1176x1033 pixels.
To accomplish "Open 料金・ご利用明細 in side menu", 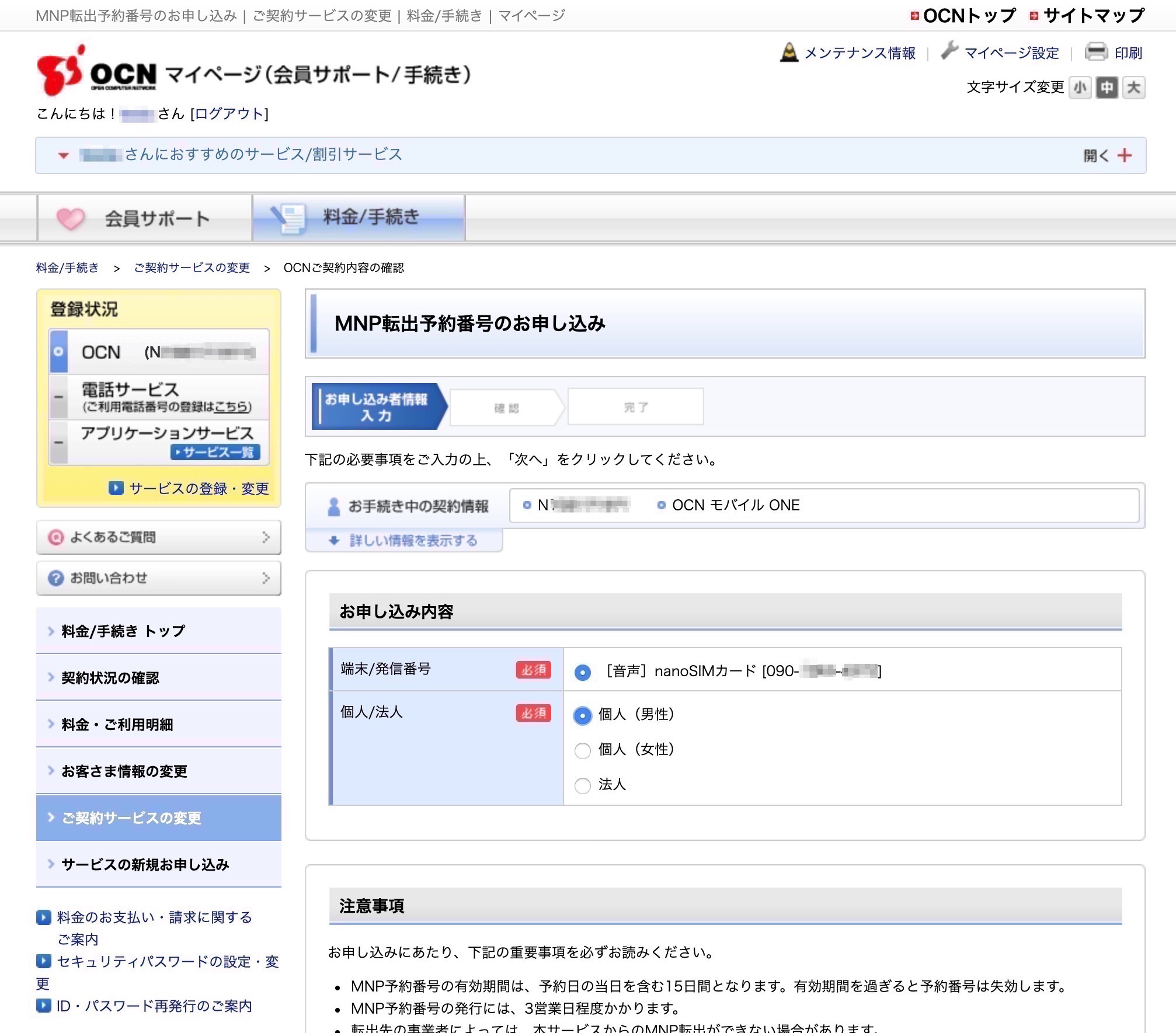I will [159, 724].
